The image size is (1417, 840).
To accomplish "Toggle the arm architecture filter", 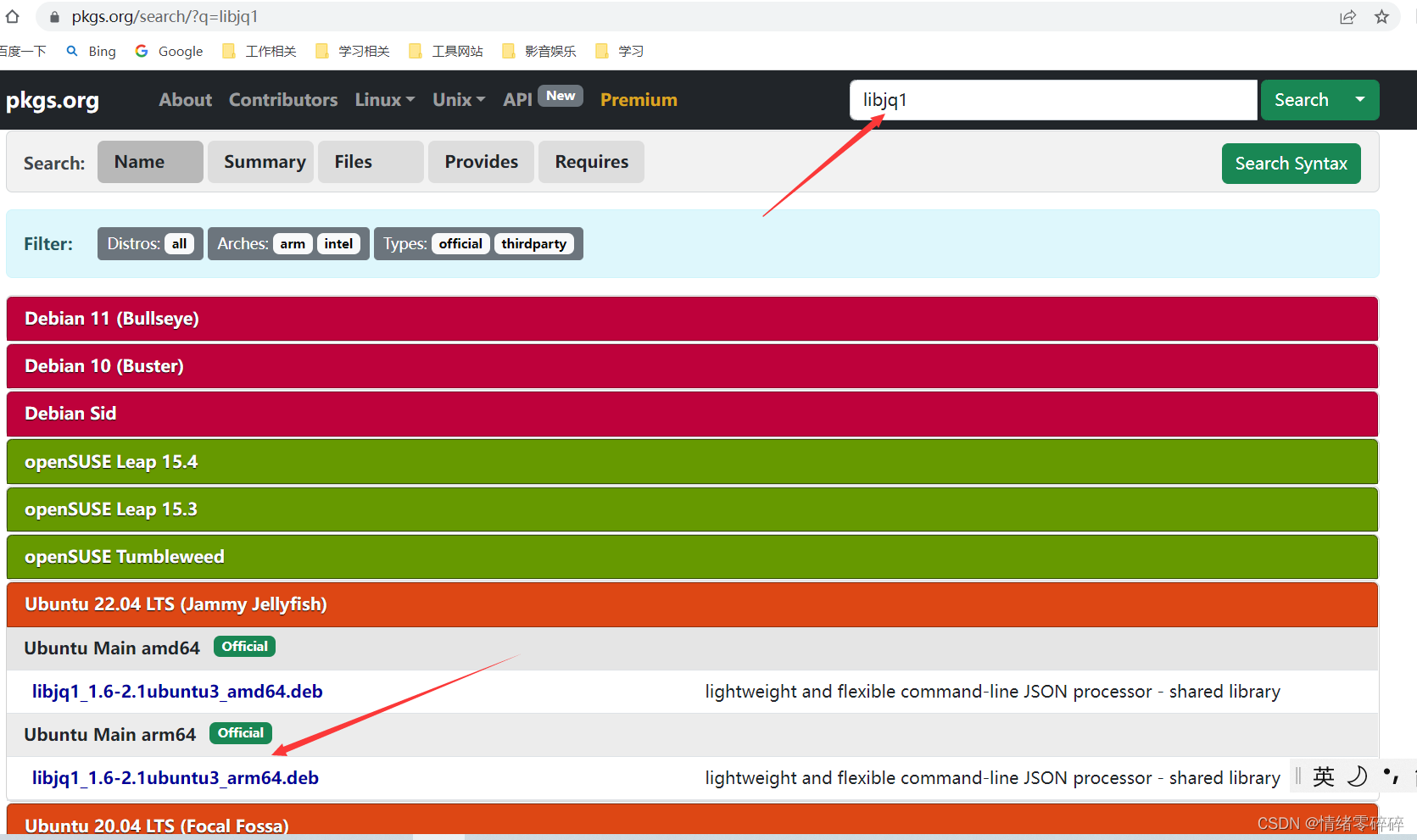I will tap(292, 243).
